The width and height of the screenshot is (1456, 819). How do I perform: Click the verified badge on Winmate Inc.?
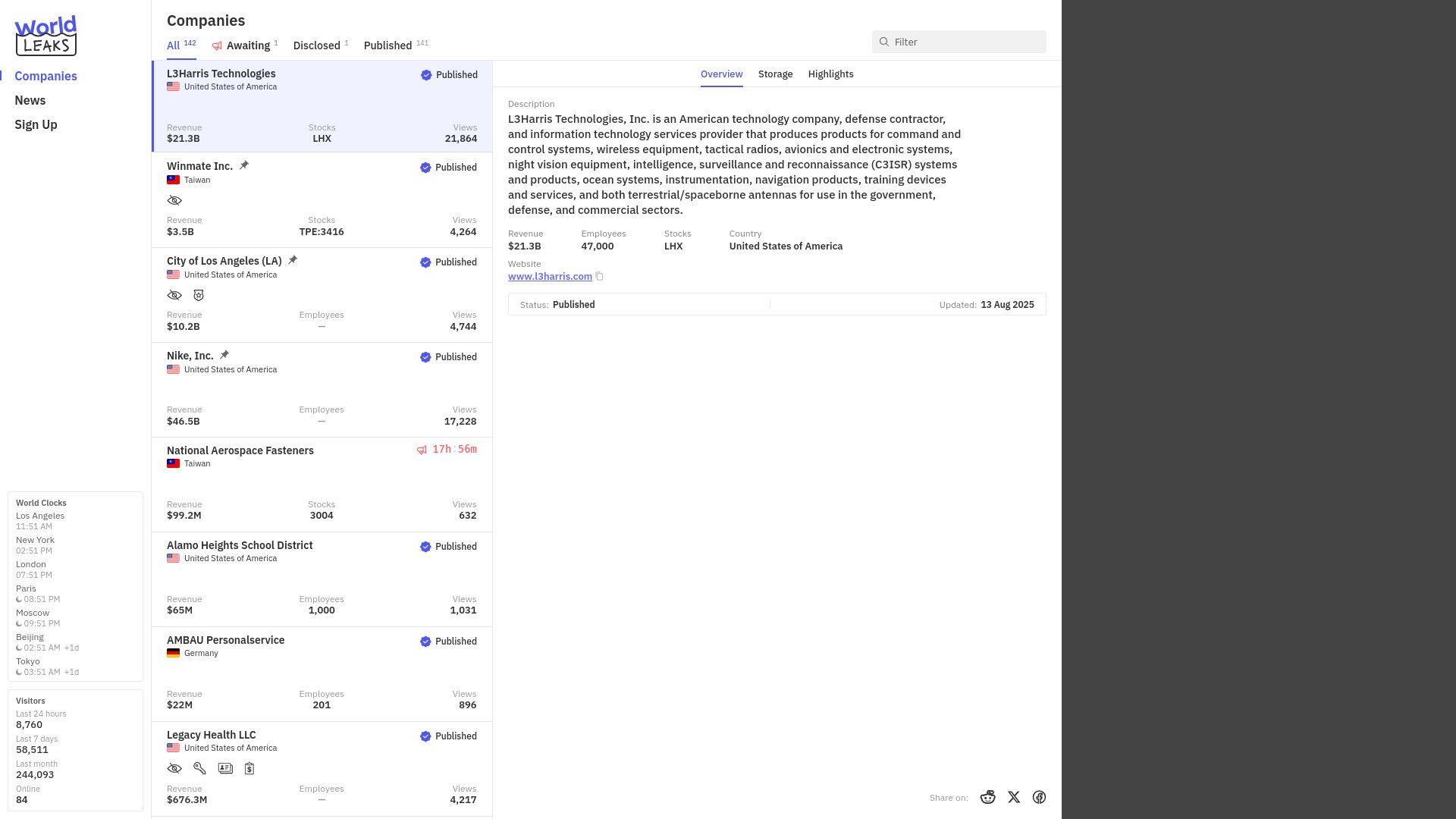pos(425,168)
